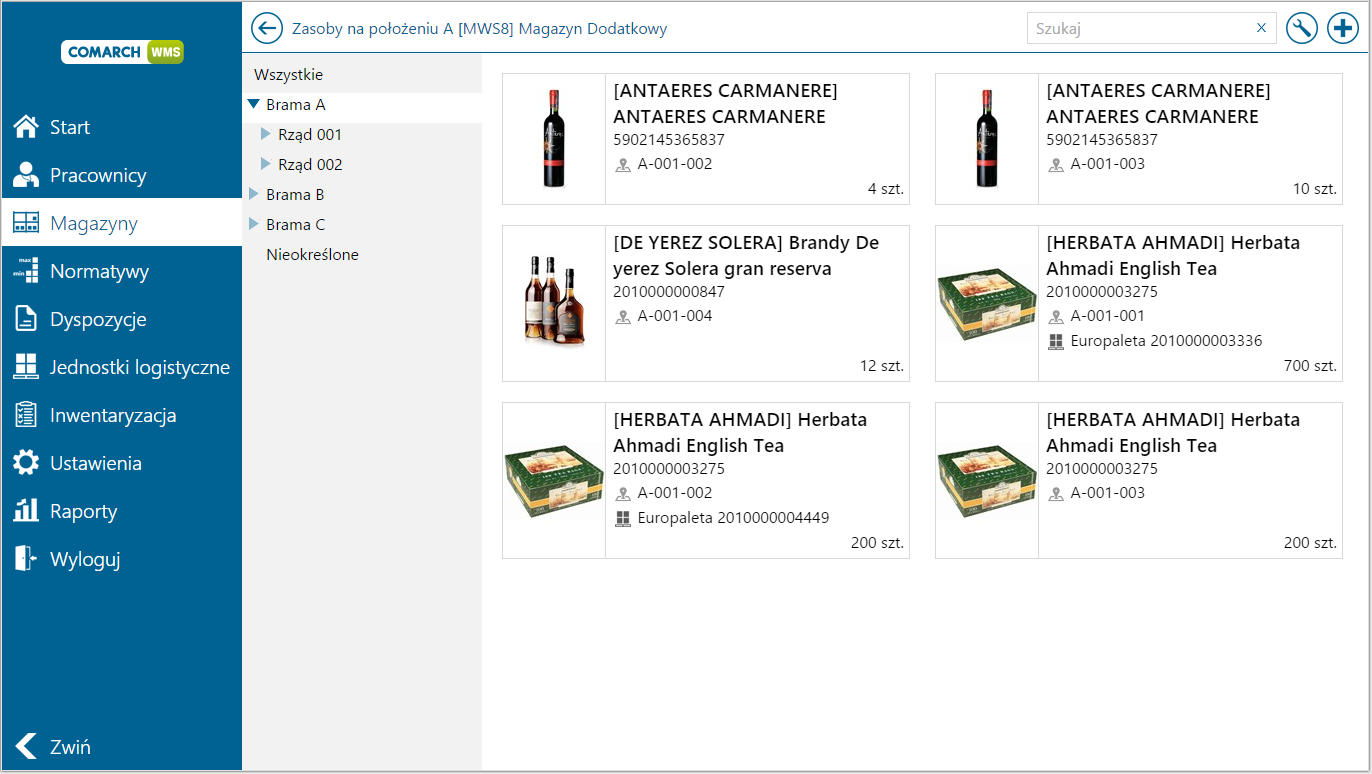
Task: Click location text A-001-001
Action: tap(1108, 316)
